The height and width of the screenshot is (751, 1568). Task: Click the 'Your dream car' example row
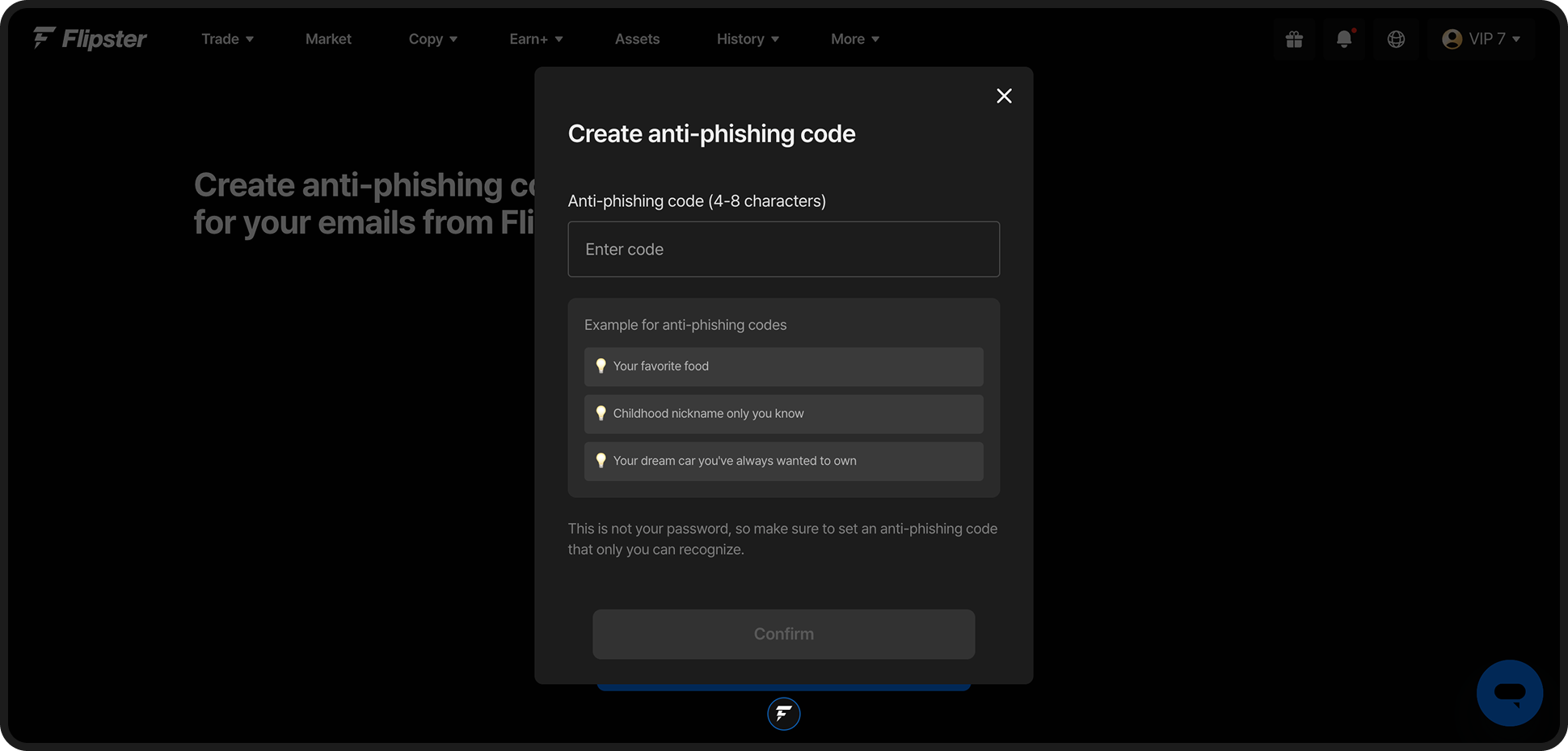[783, 461]
